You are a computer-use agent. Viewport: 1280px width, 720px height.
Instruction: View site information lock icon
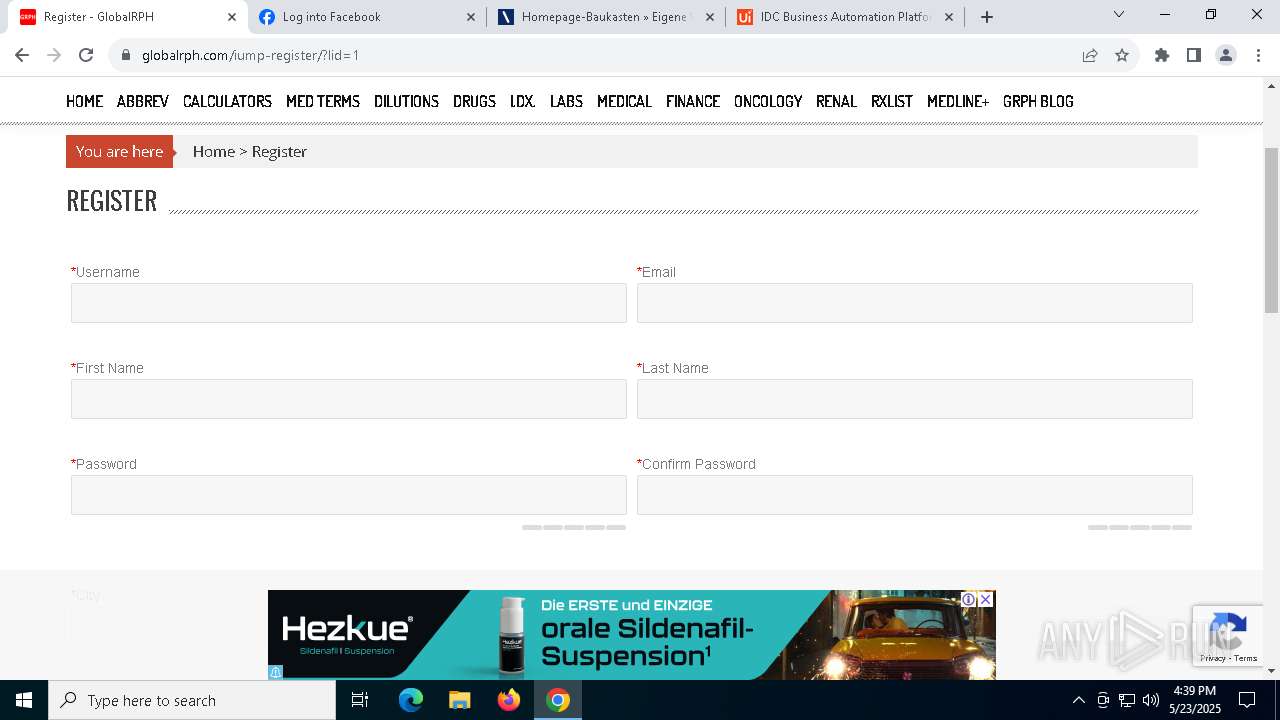[x=126, y=55]
